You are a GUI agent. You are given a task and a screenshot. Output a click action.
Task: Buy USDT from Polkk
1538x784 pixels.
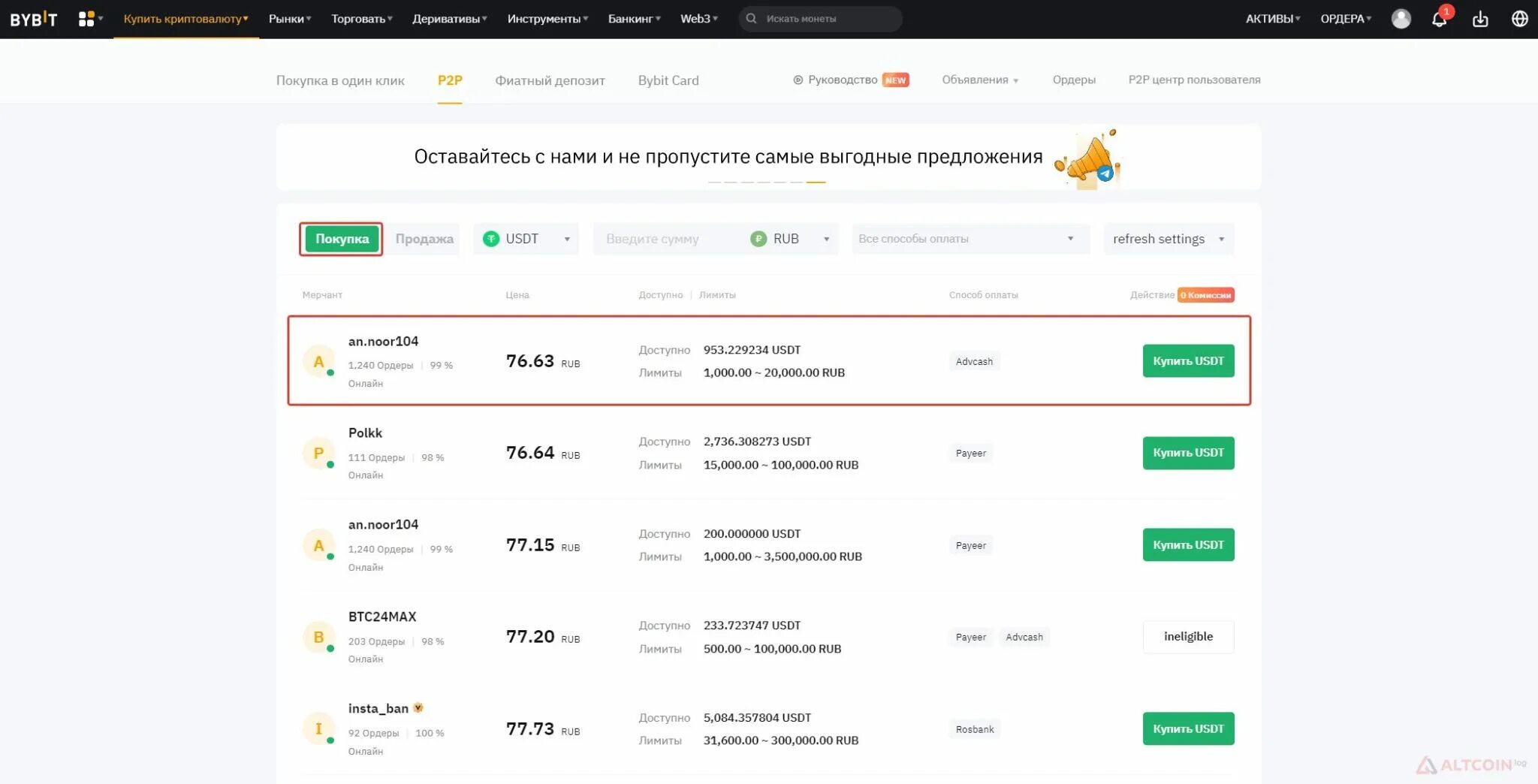(1188, 453)
